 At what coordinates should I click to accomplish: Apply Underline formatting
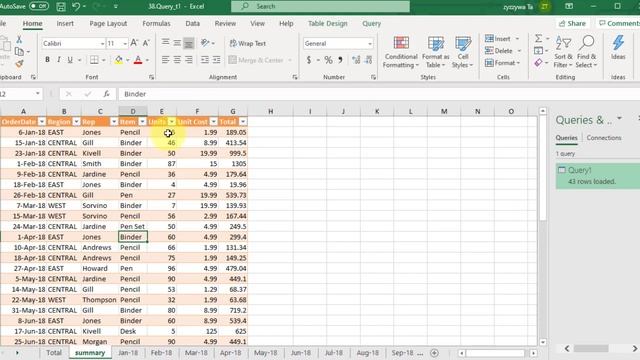point(70,60)
